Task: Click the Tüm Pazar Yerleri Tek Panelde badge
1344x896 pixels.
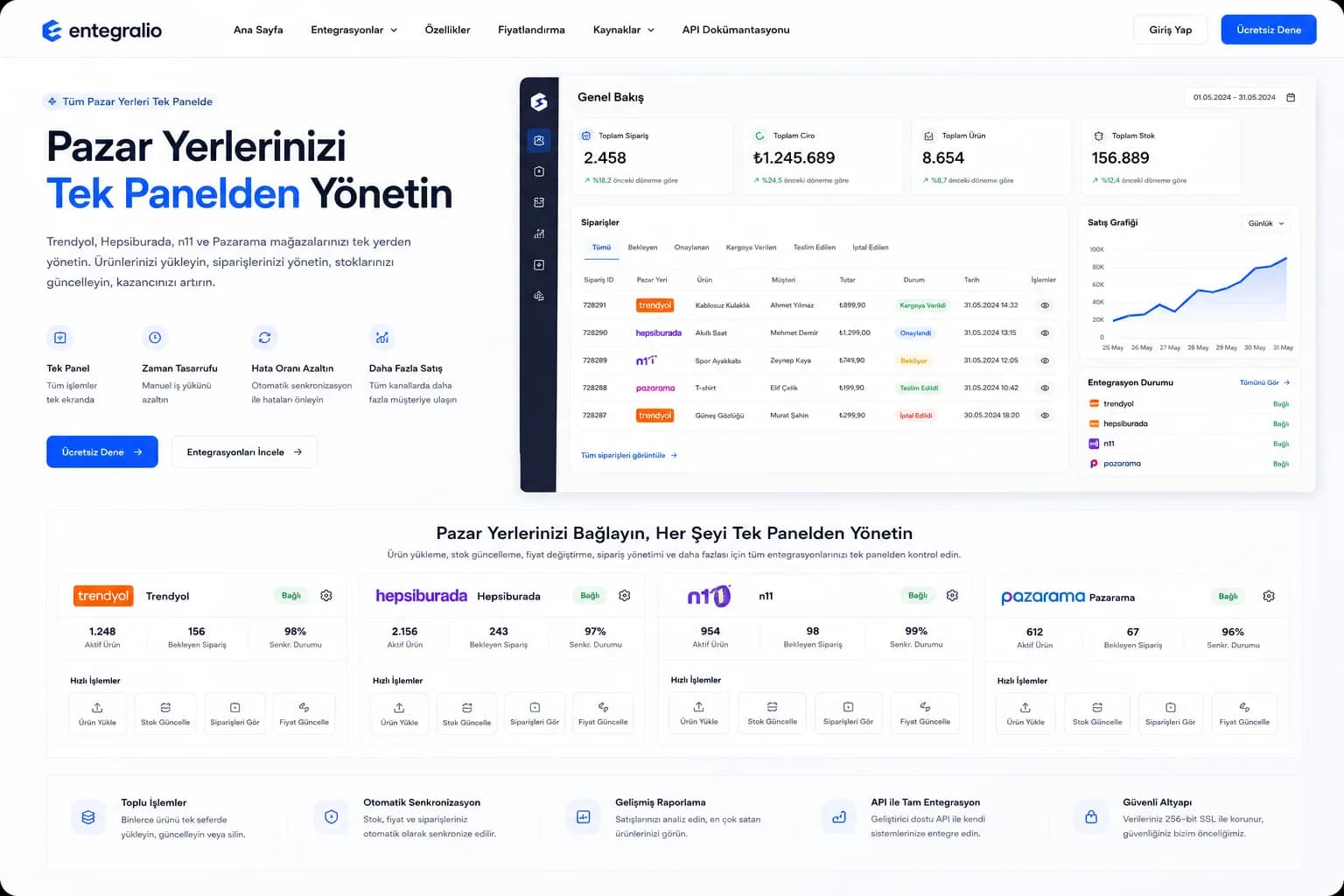Action: tap(129, 101)
